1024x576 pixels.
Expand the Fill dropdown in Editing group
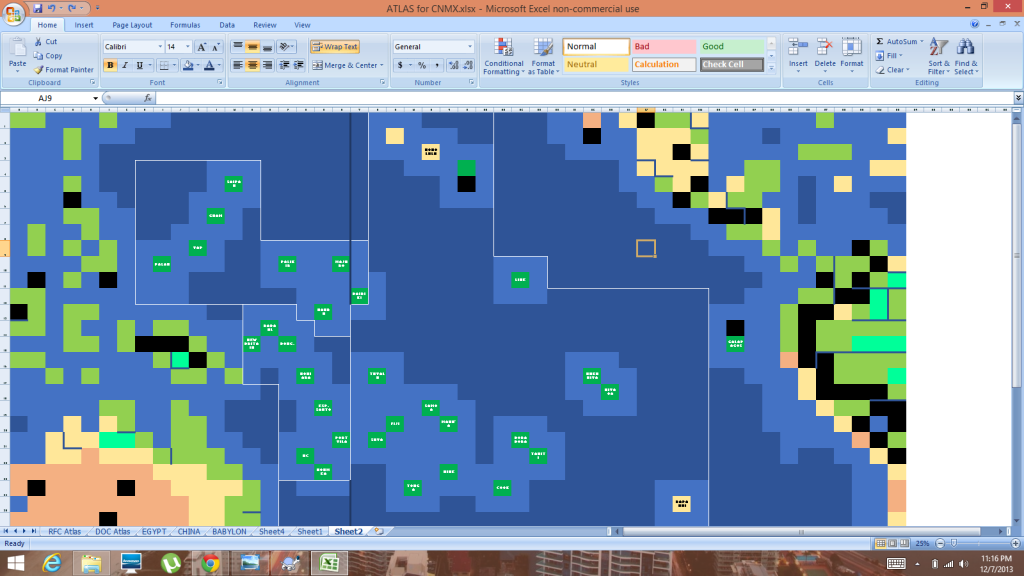(900, 56)
